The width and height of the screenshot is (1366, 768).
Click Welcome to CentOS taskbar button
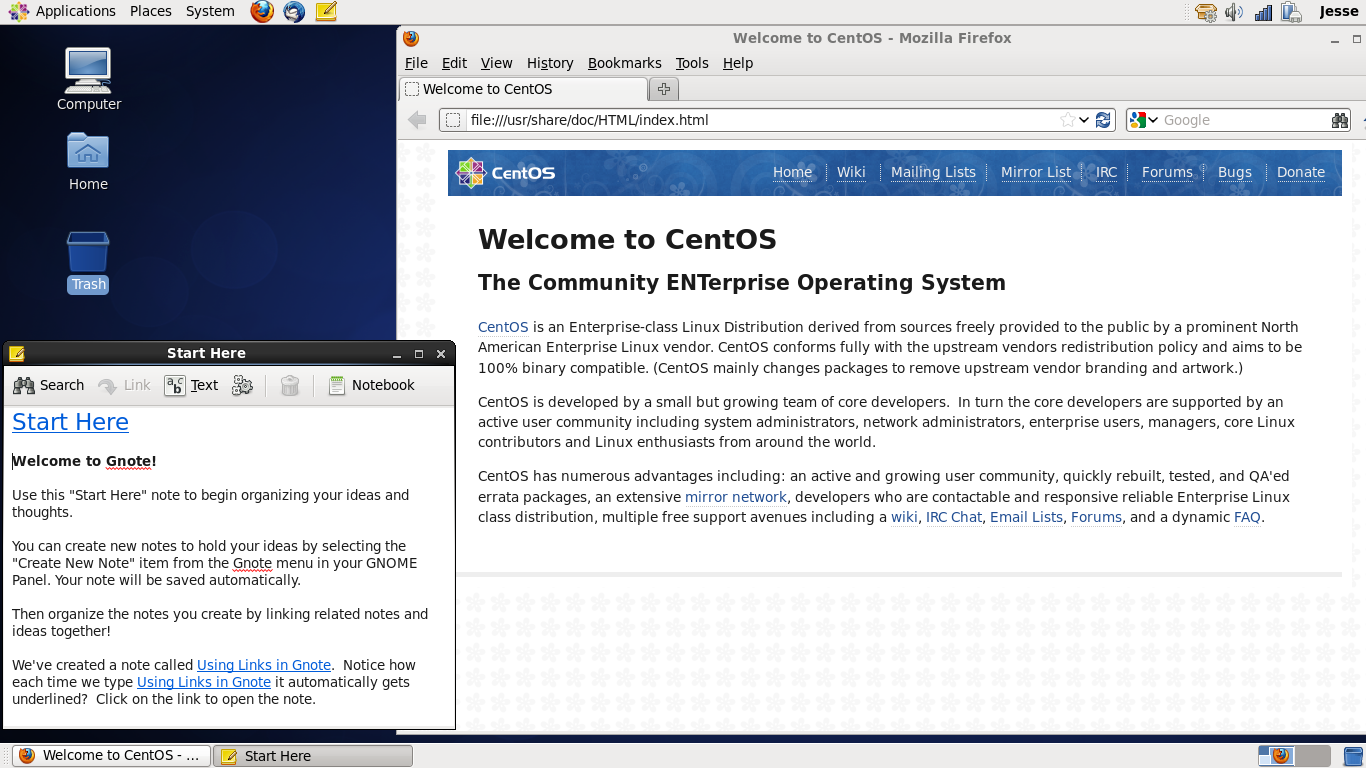[112, 756]
